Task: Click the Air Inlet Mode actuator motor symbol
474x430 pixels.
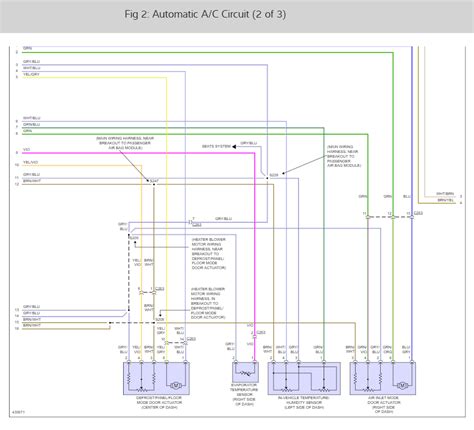Action: (402, 386)
